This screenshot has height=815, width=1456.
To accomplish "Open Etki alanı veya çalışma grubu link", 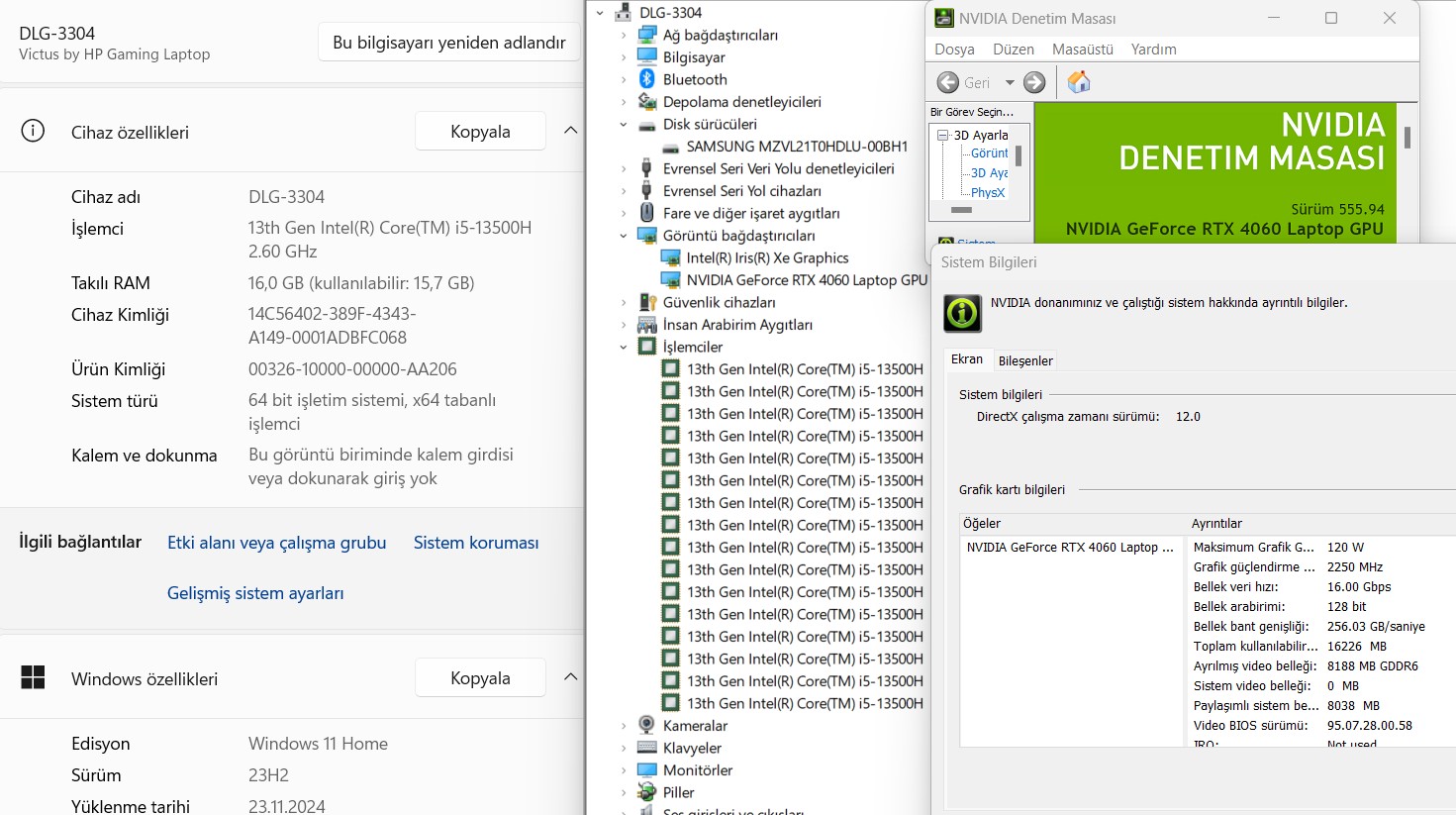I will (x=277, y=543).
